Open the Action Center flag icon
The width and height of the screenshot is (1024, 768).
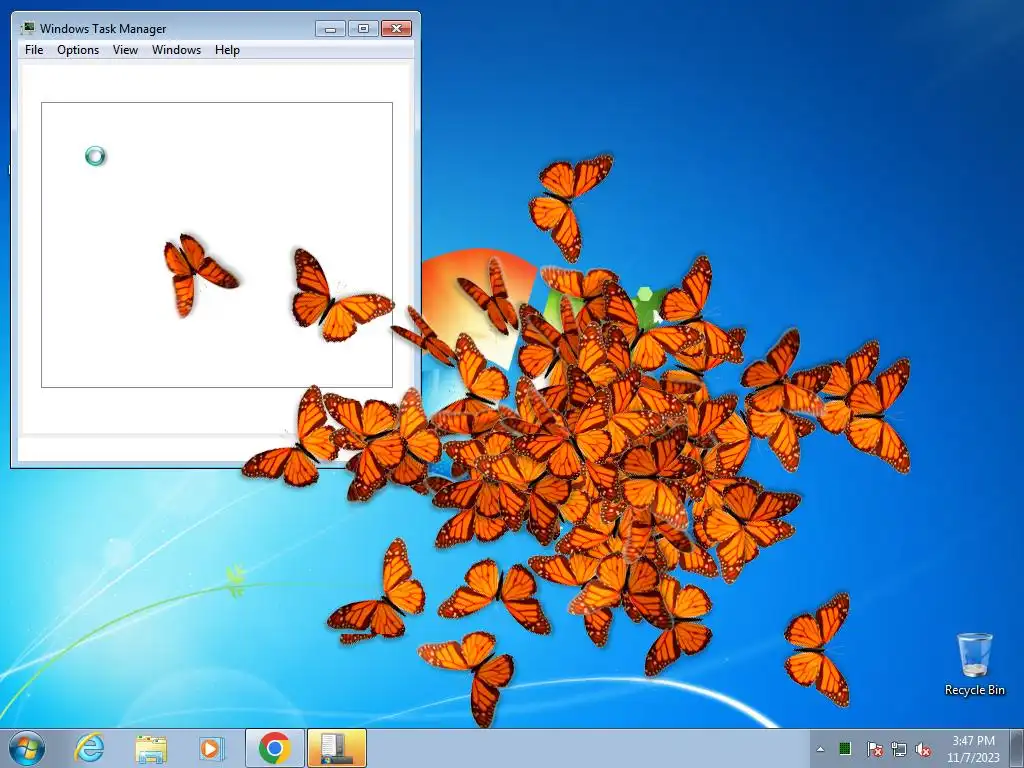[x=874, y=749]
